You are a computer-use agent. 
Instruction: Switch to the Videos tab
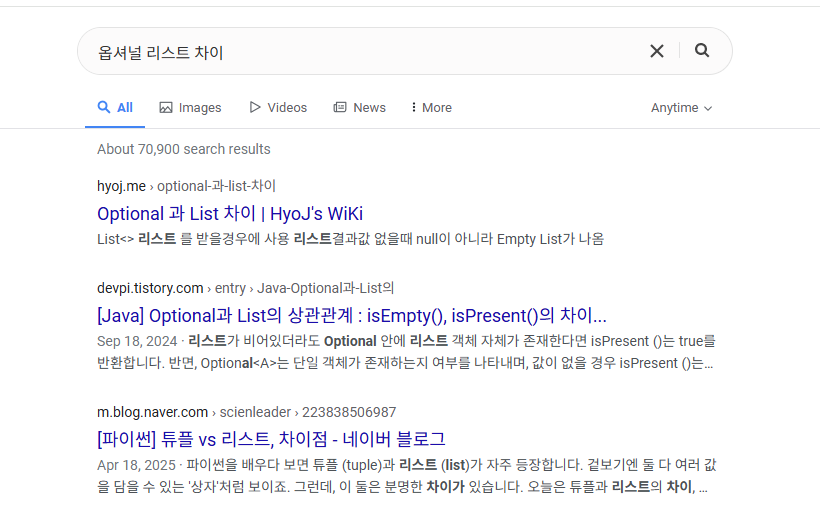click(278, 107)
